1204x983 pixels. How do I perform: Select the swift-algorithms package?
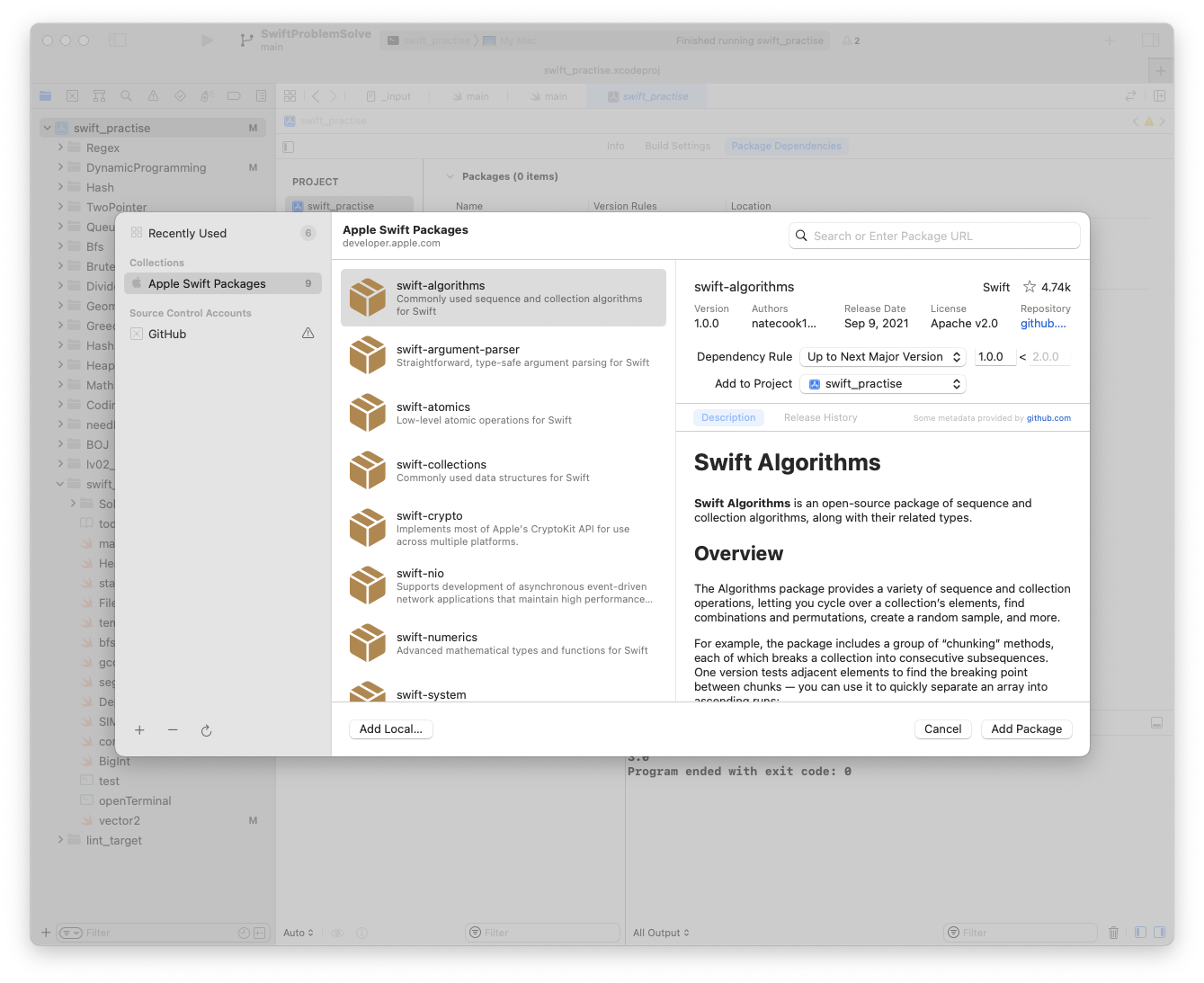point(503,298)
